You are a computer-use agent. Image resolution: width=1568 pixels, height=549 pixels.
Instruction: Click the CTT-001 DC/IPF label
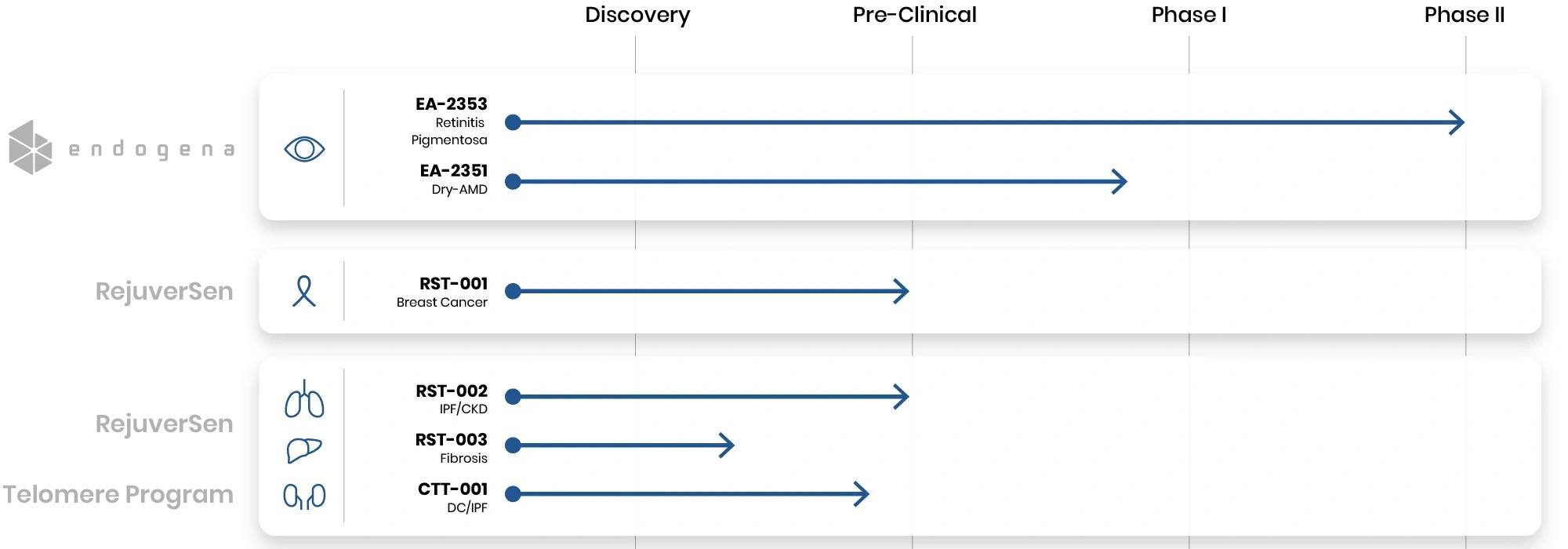tap(453, 498)
